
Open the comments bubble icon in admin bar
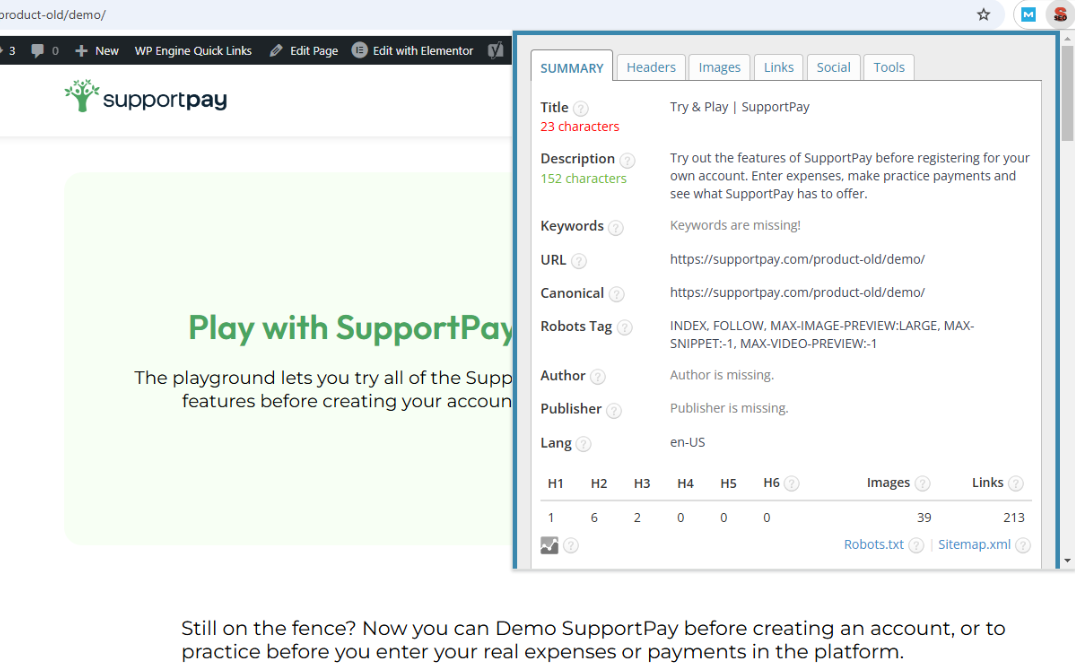click(x=38, y=50)
